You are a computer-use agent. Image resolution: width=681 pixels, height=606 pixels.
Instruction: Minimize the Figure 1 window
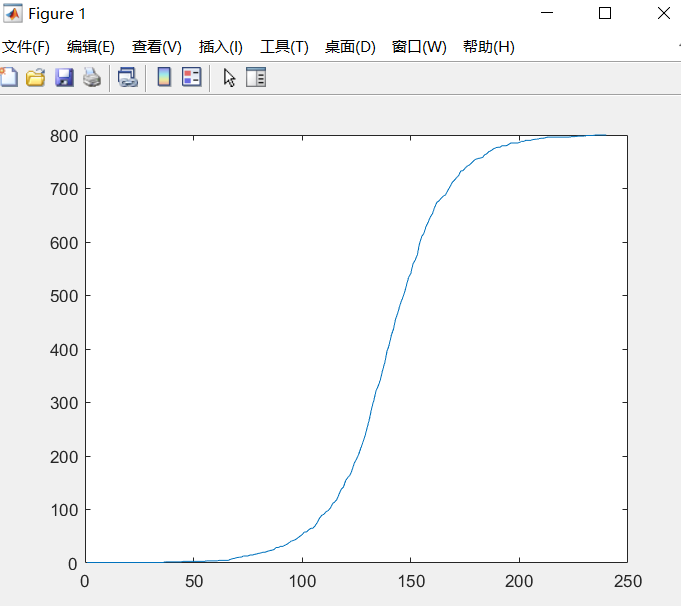(547, 13)
